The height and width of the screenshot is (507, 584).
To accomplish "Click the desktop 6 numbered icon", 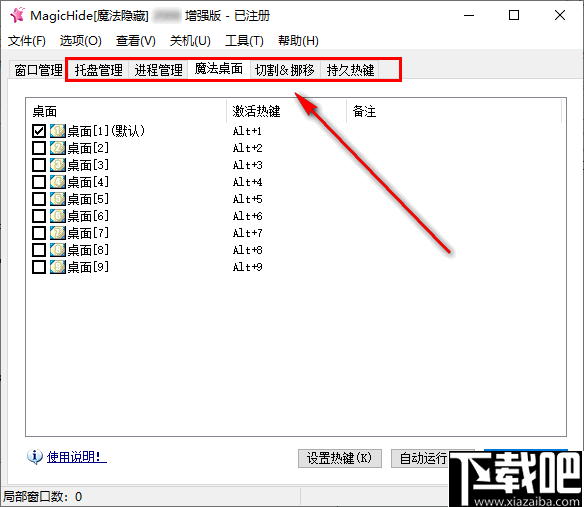I will (58, 216).
